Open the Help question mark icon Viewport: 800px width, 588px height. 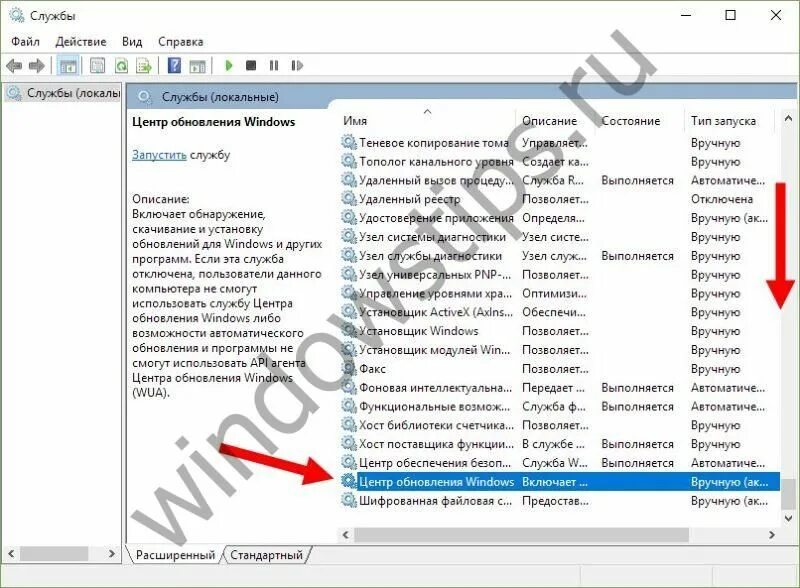[x=174, y=65]
